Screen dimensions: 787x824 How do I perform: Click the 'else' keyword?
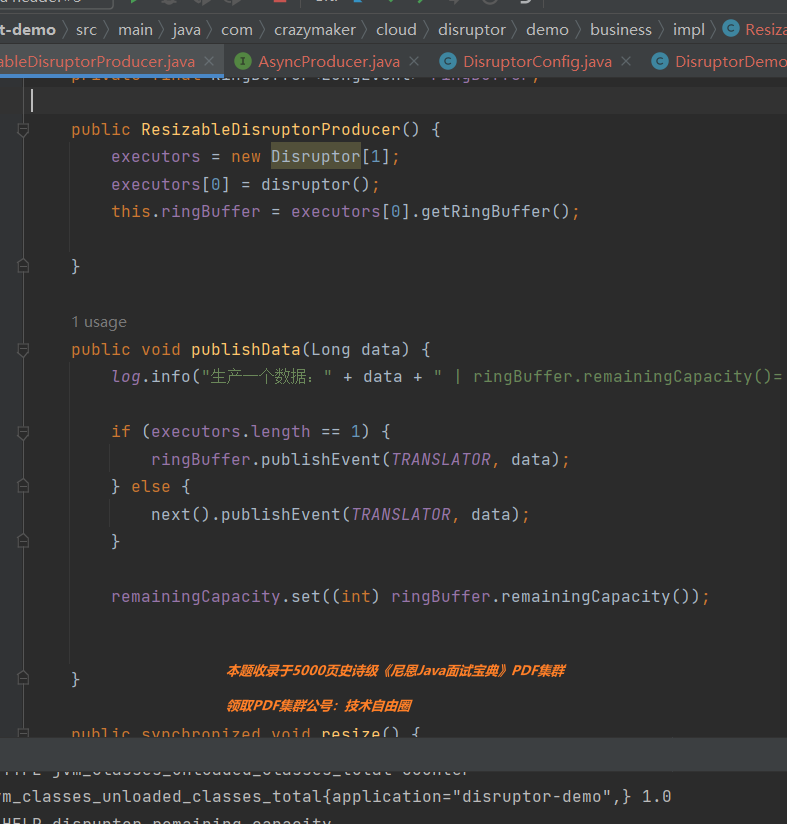pos(151,487)
